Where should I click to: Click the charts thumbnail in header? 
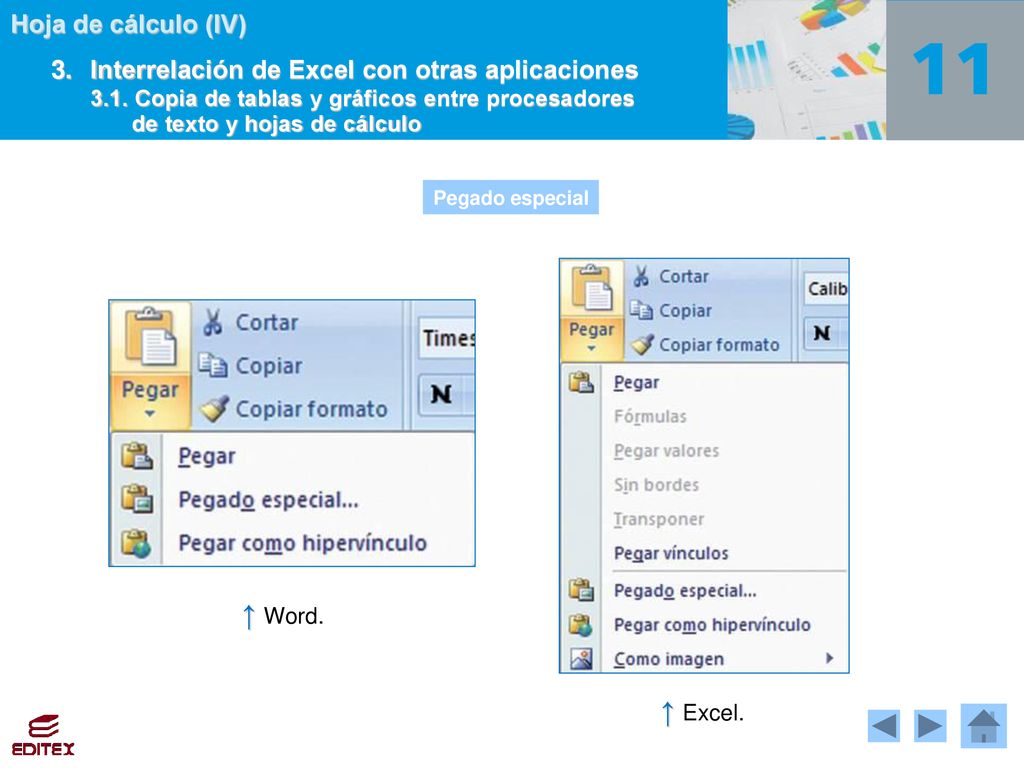pos(807,70)
